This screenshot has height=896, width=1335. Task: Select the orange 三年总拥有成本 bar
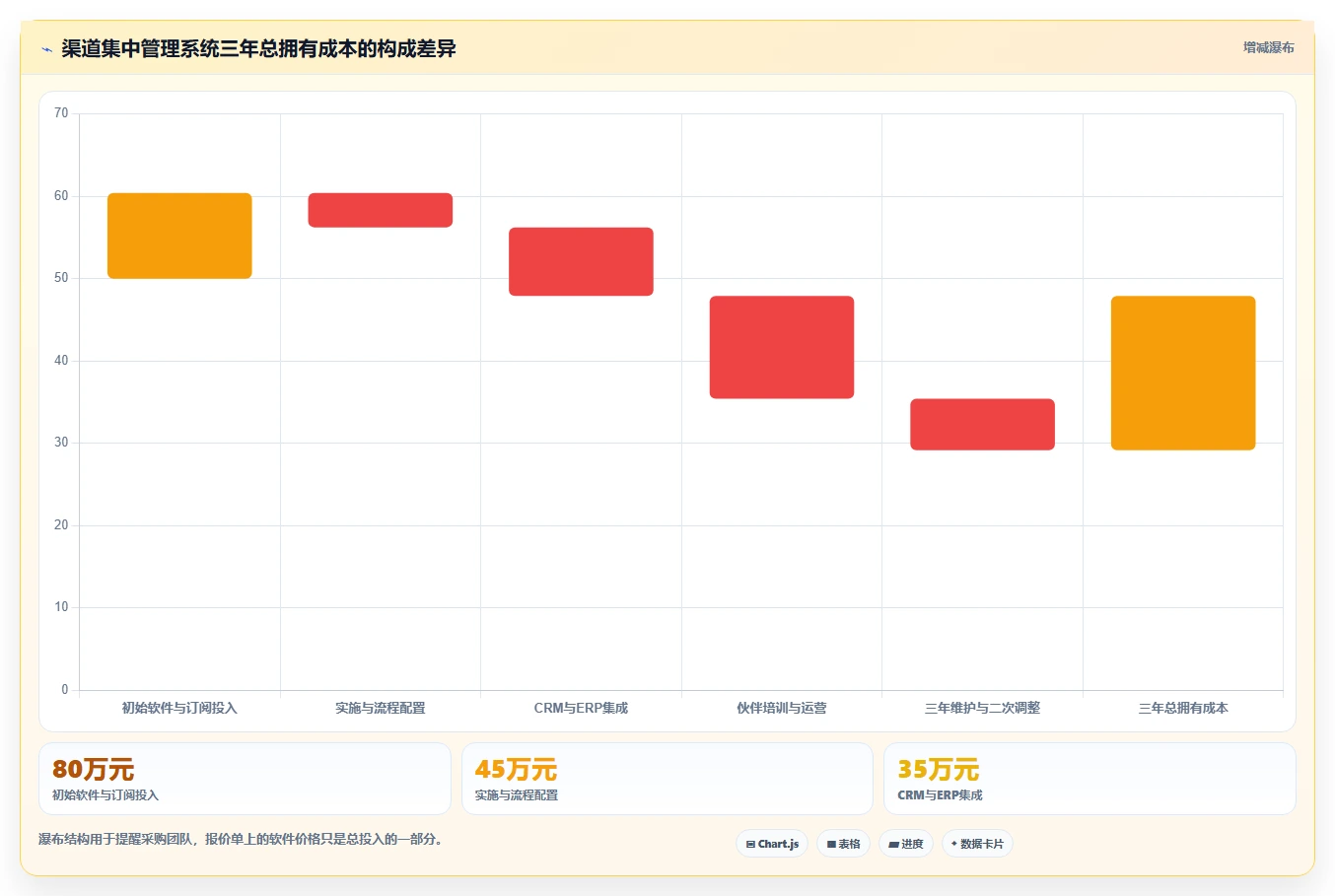coord(1183,373)
